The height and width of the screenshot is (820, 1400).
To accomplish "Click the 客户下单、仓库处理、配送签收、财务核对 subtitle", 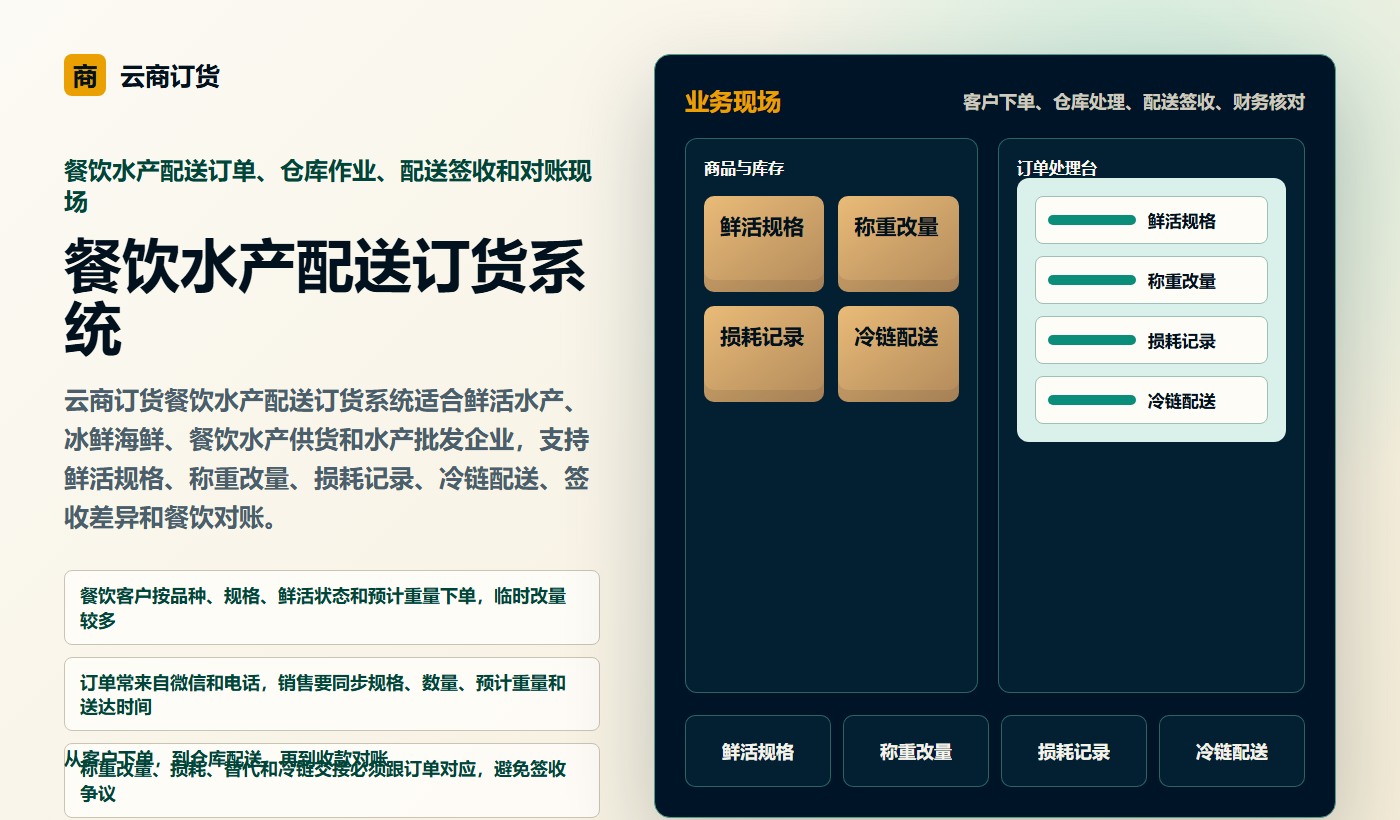I will tap(1134, 102).
